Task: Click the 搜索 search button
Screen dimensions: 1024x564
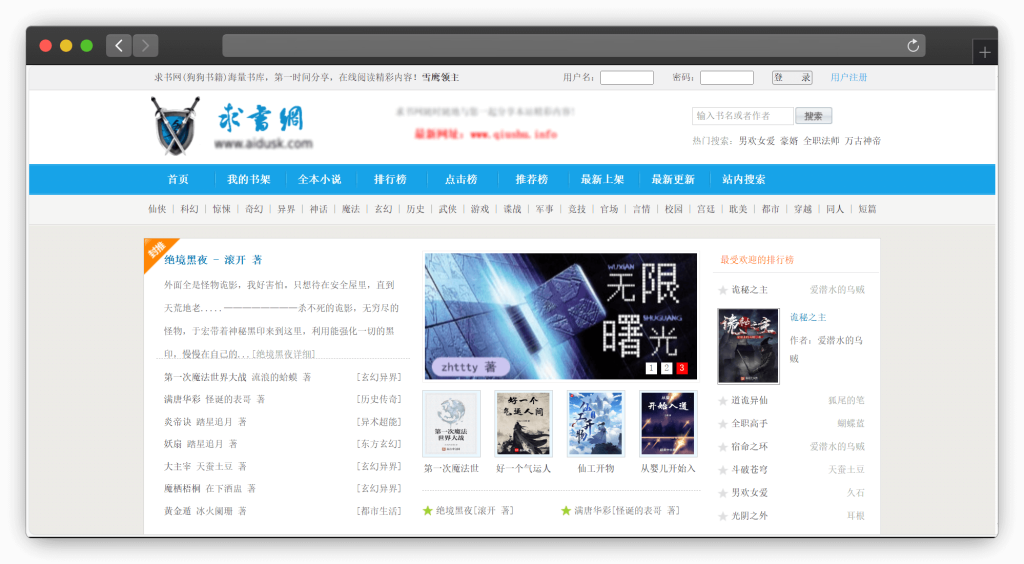Action: tap(814, 116)
